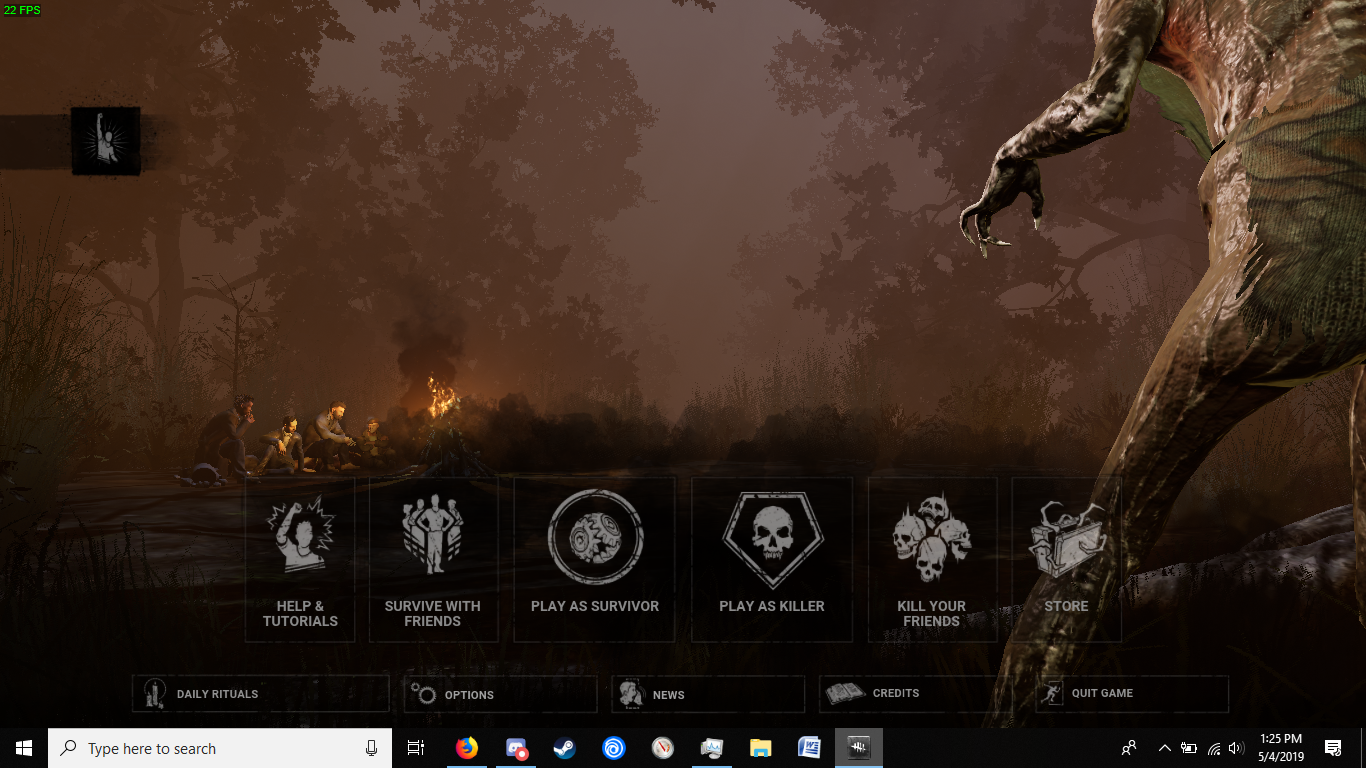Open the Store chest tile
Viewport: 1366px width, 768px height.
click(x=1066, y=559)
